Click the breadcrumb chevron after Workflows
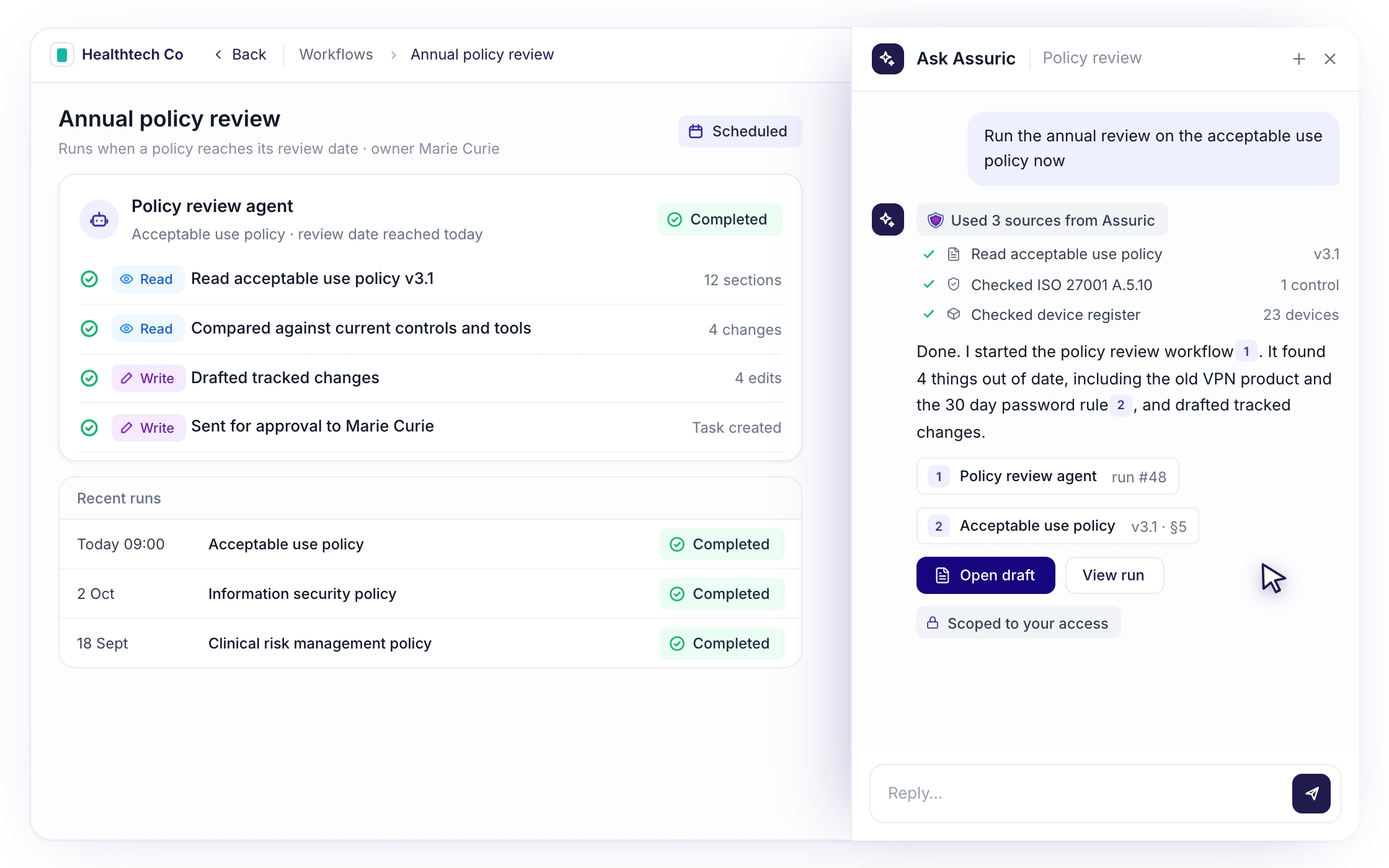Image resolution: width=1389 pixels, height=868 pixels. [x=393, y=55]
